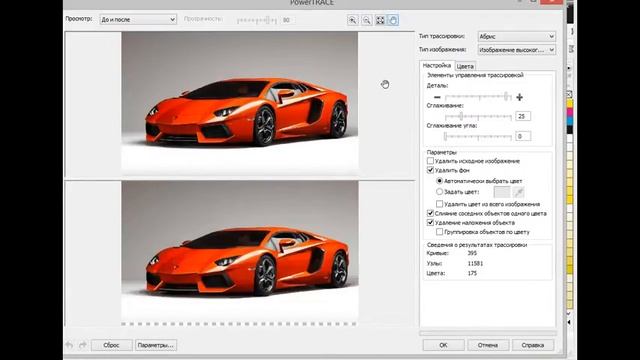Decrease detail with the minus icon
The width and height of the screenshot is (640, 360).
[437, 97]
